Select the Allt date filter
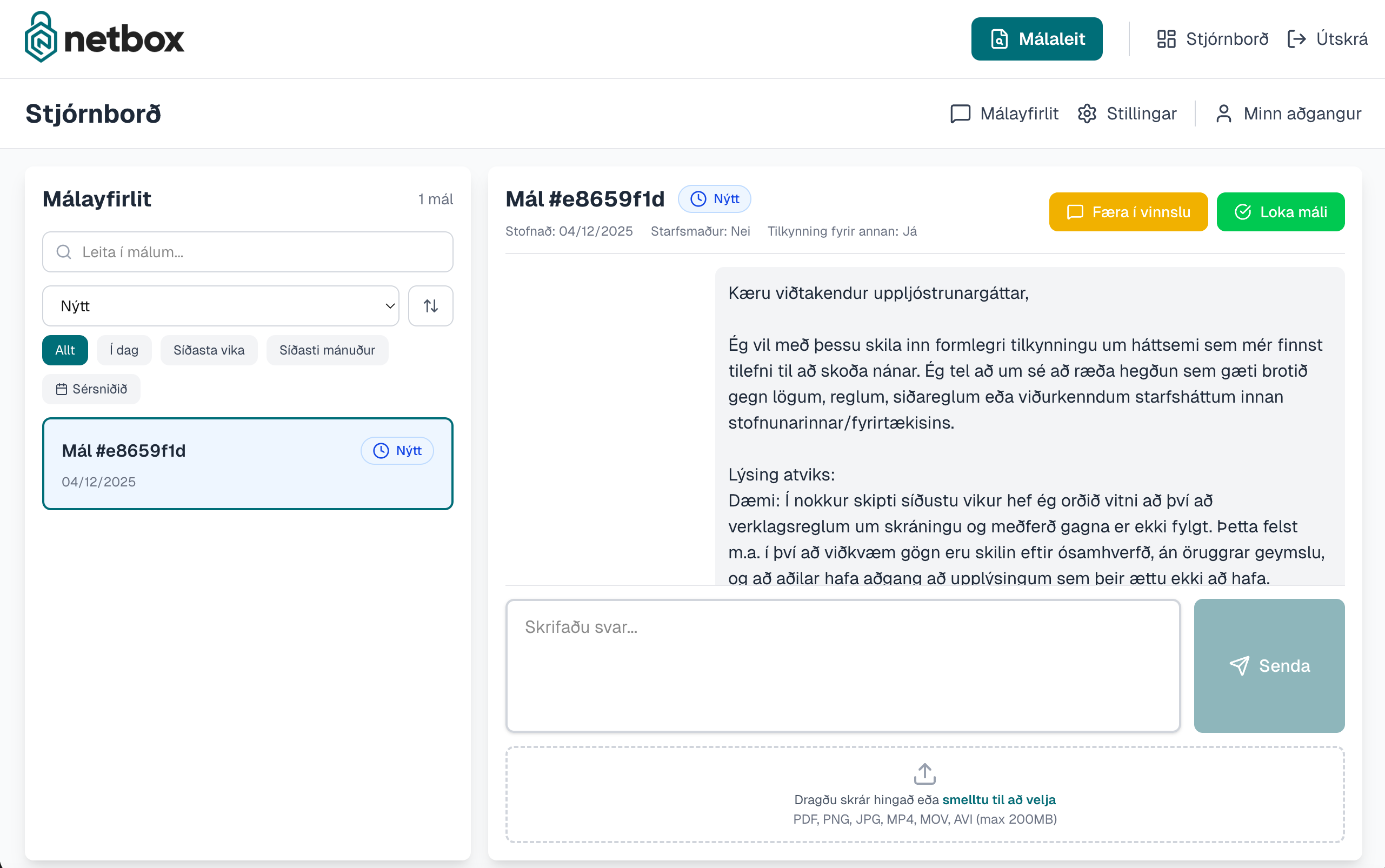Viewport: 1385px width, 868px height. coord(65,350)
